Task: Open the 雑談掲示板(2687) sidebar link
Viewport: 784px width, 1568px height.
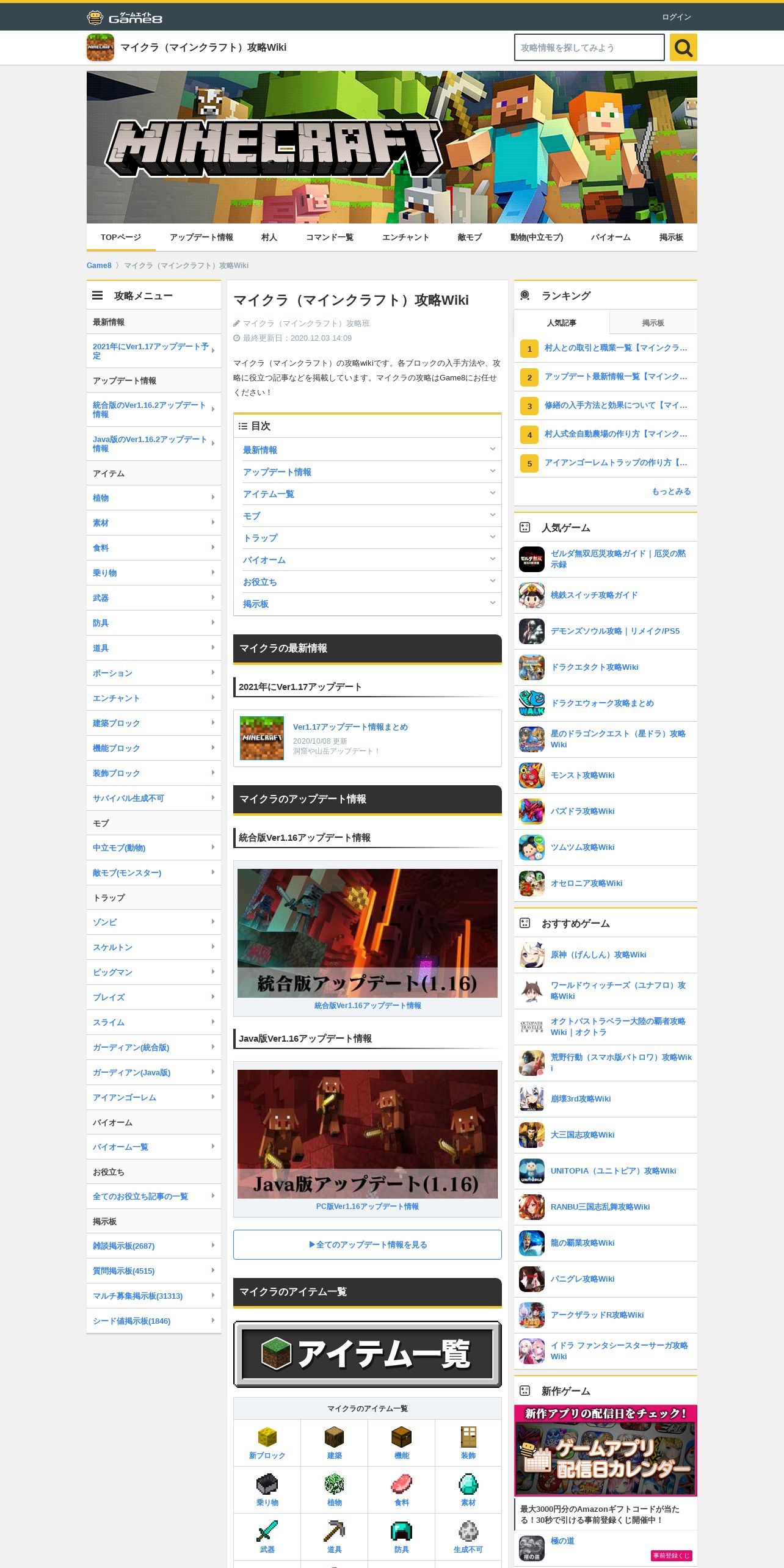Action: tap(154, 1246)
